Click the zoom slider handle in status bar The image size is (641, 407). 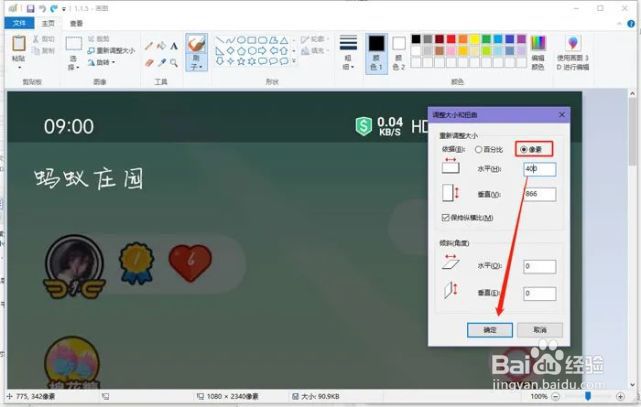588,396
